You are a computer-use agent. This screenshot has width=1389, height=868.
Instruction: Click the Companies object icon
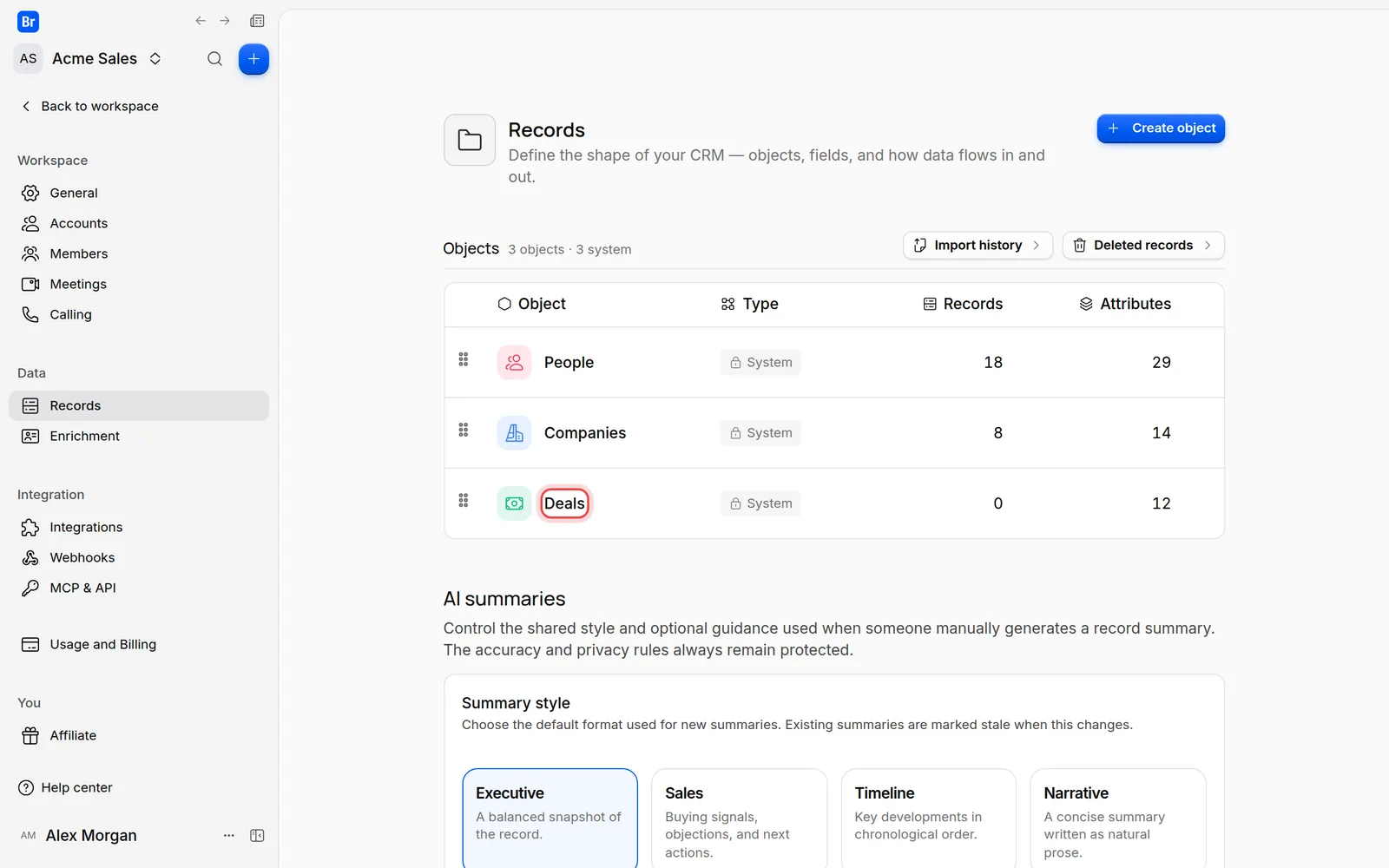coord(514,432)
